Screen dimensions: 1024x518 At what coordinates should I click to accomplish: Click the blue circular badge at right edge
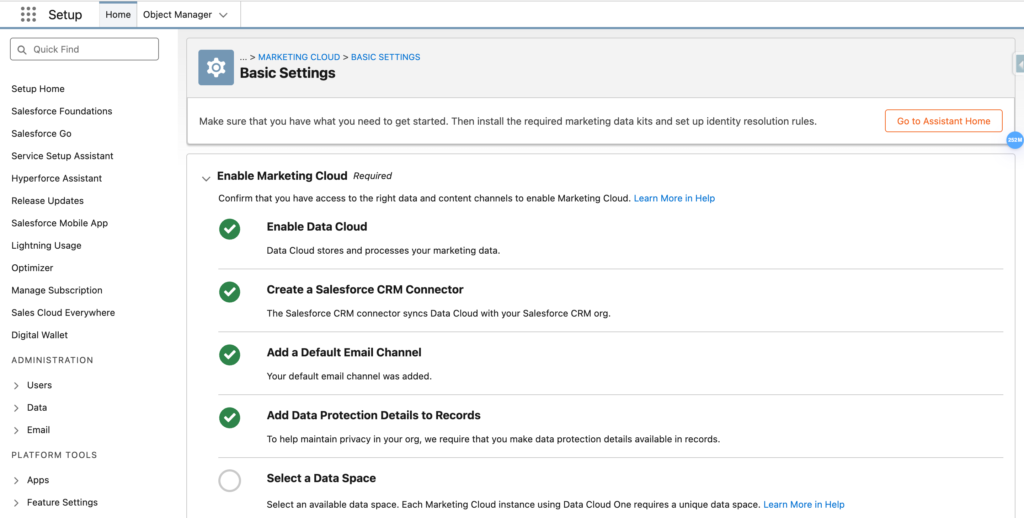click(1014, 141)
